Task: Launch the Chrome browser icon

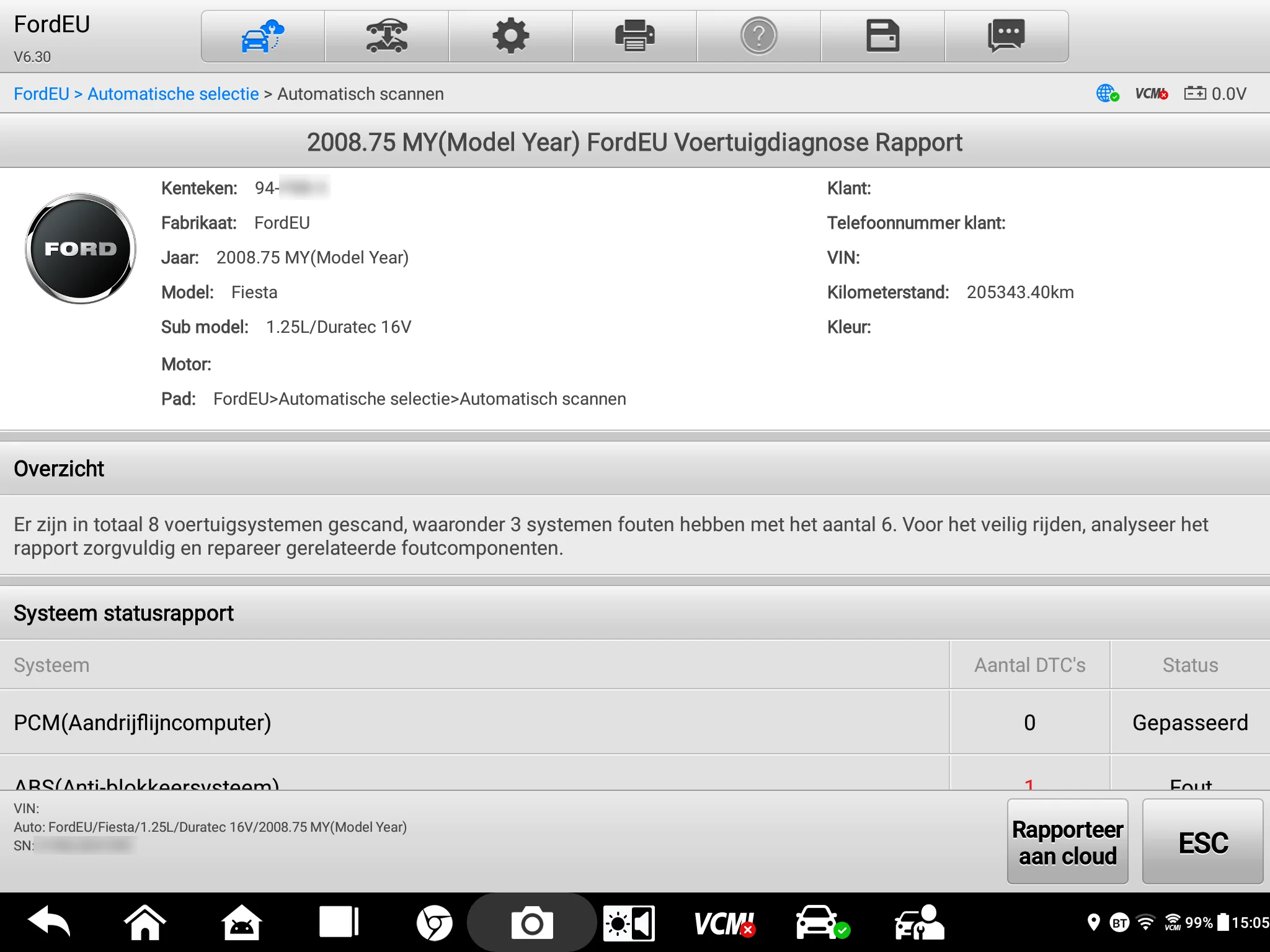Action: (x=434, y=923)
